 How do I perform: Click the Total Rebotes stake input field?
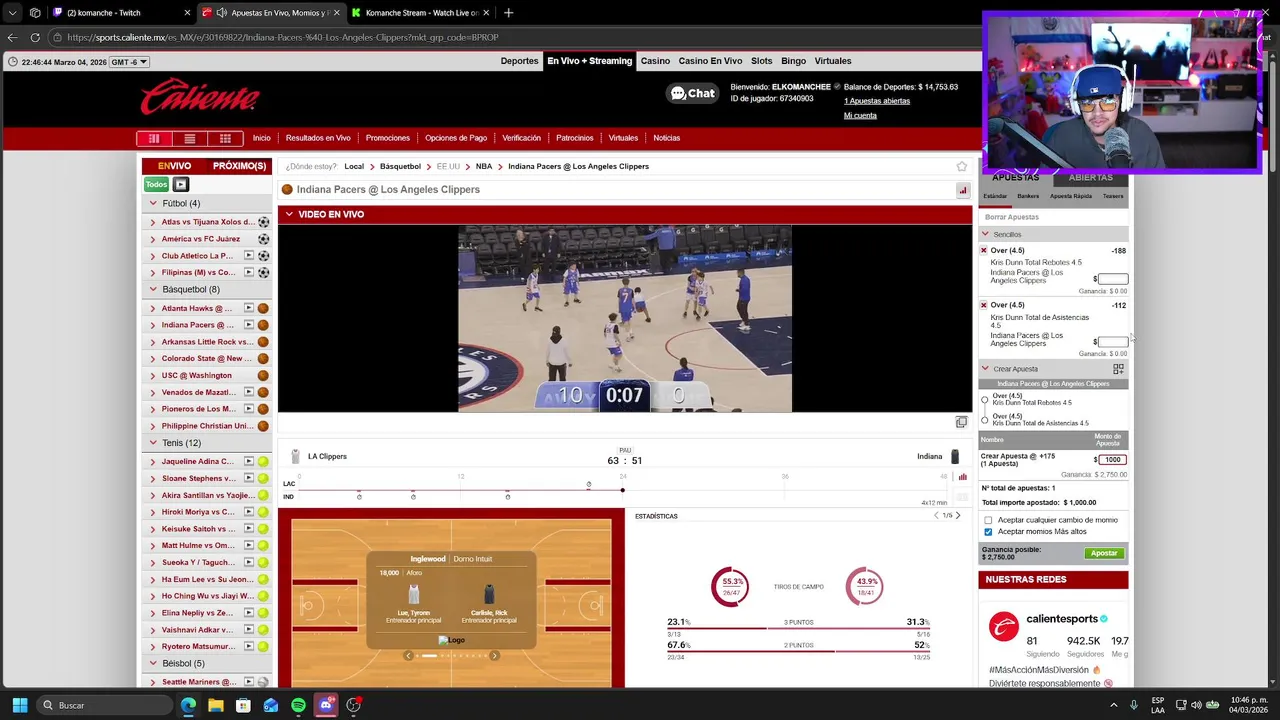click(1113, 279)
